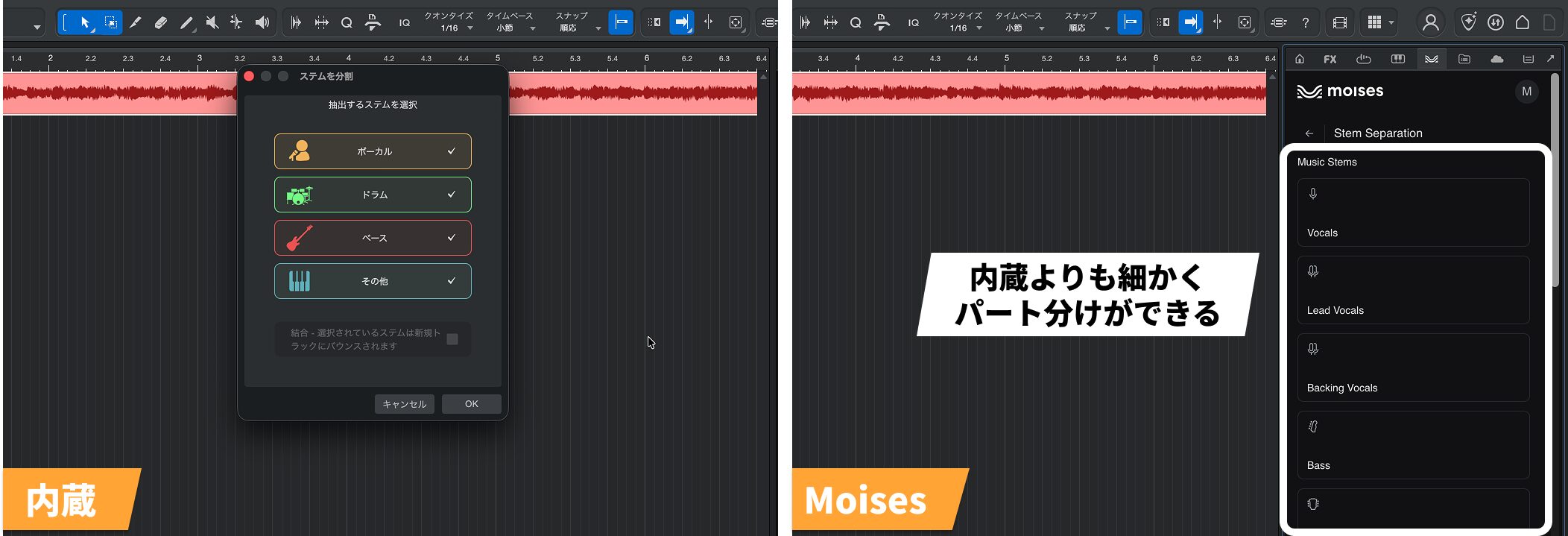The image size is (1568, 536).
Task: Go back using arrow beside Stem Separation
Action: (1309, 133)
